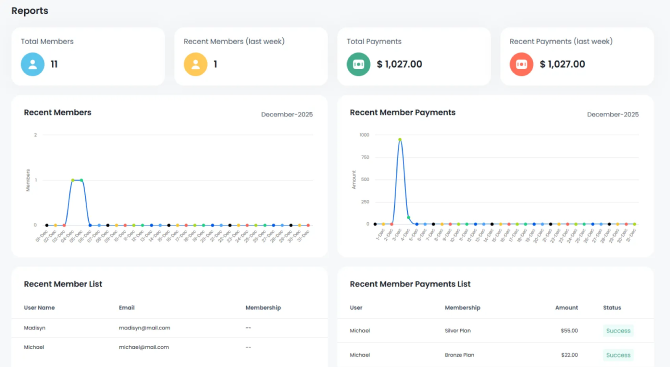Click second peak data point in Recent Members chart

pyautogui.click(x=81, y=180)
